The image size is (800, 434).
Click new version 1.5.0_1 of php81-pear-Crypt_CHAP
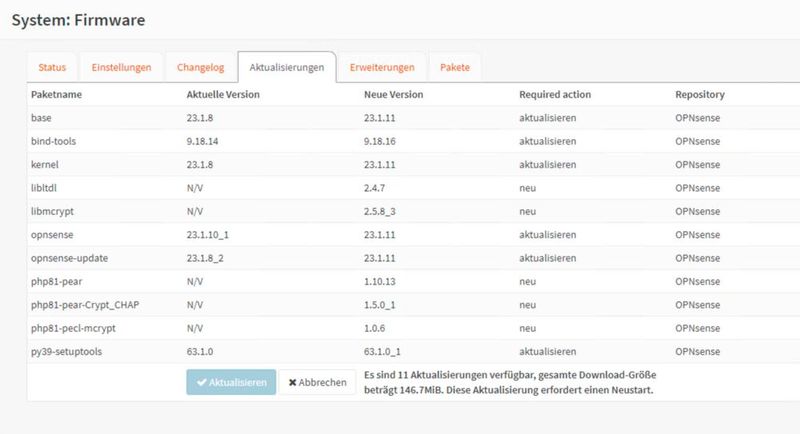[380, 305]
